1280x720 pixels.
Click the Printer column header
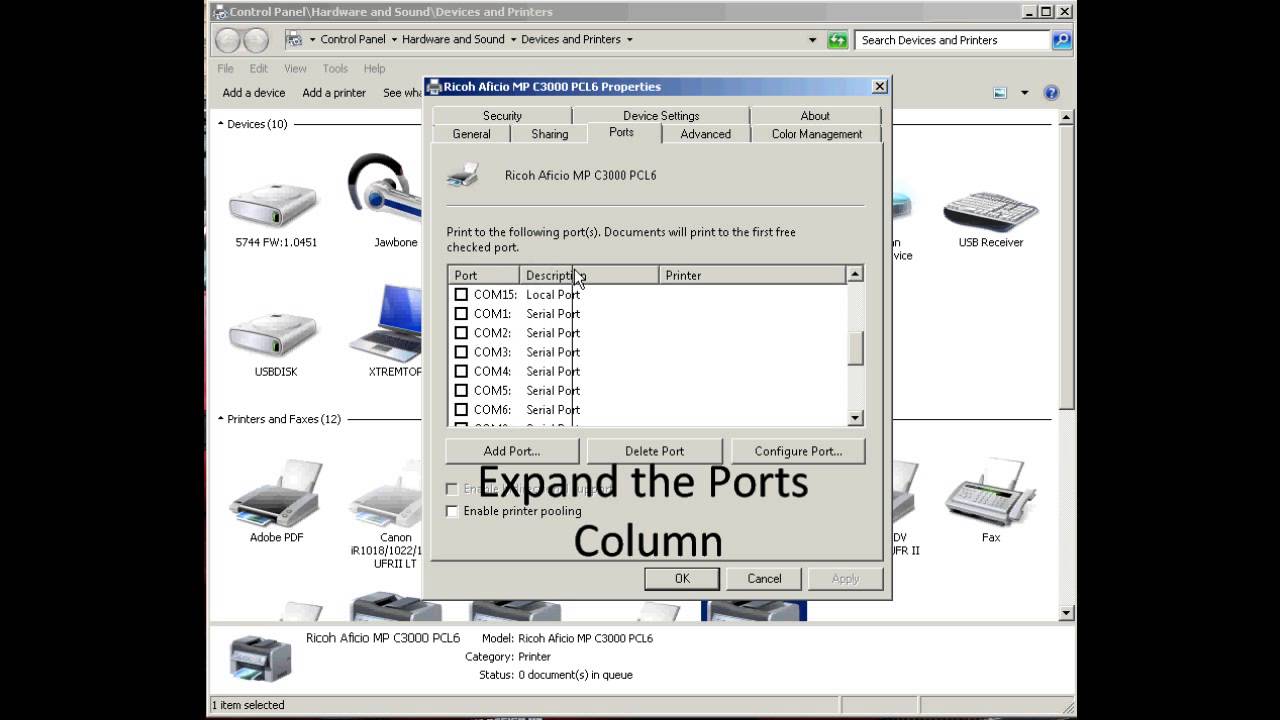(x=752, y=275)
